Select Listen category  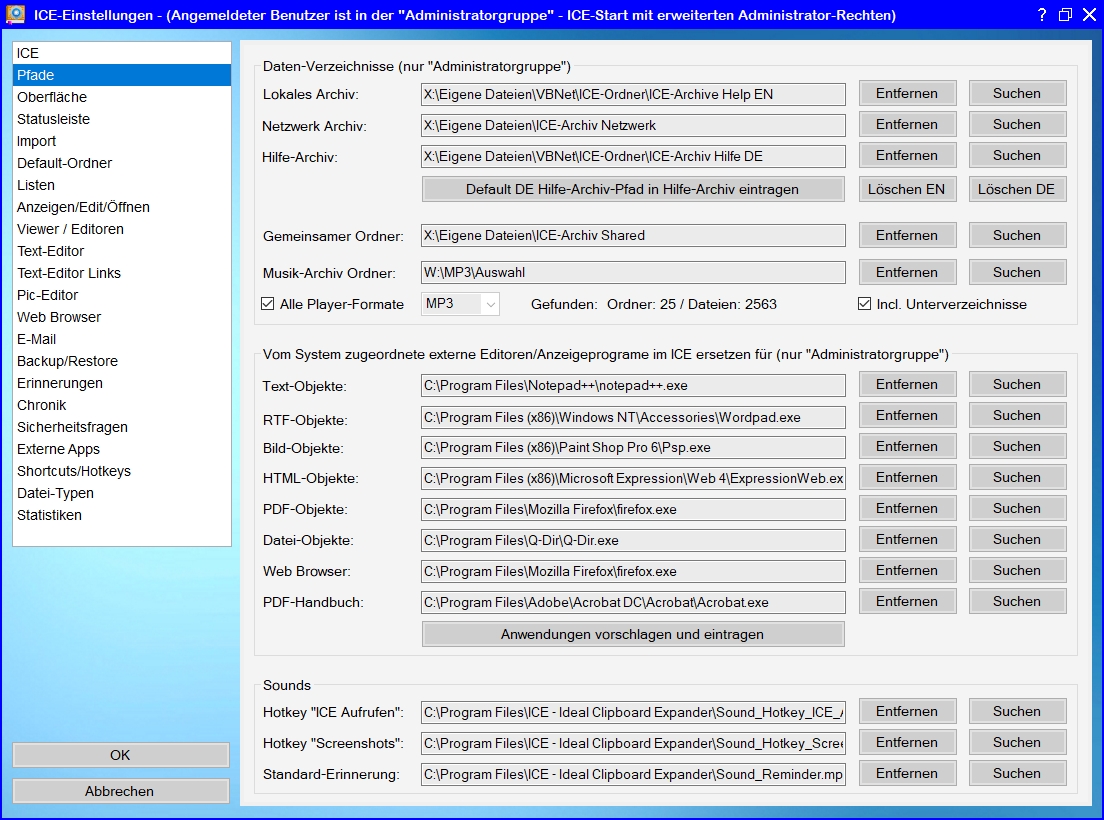(122, 185)
